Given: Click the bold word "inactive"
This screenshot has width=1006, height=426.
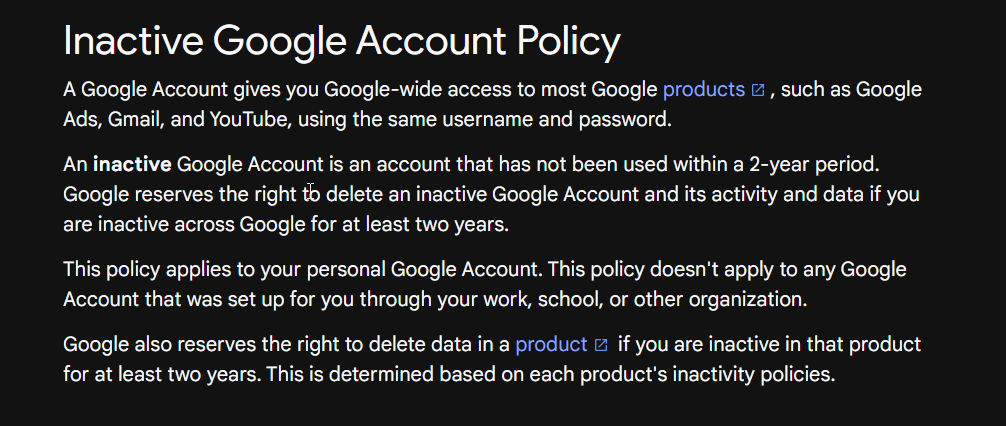Looking at the screenshot, I should tap(132, 165).
